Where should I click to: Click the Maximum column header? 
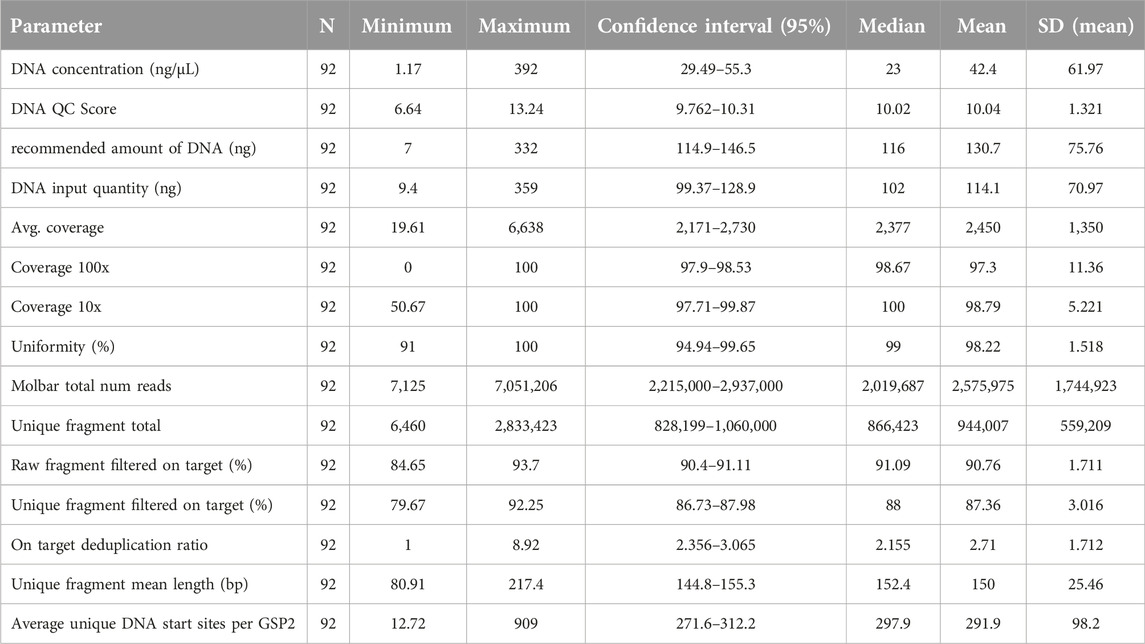(524, 26)
